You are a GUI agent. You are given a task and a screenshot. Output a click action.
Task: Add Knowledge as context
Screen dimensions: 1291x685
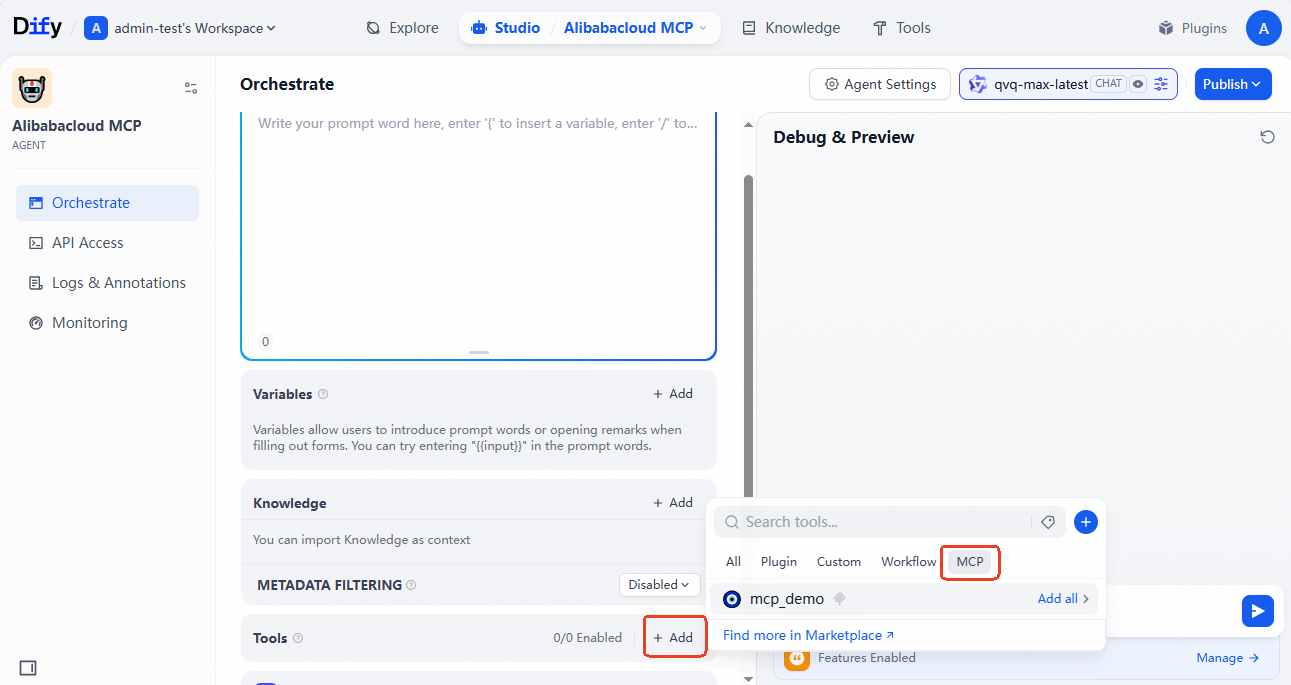tap(673, 503)
